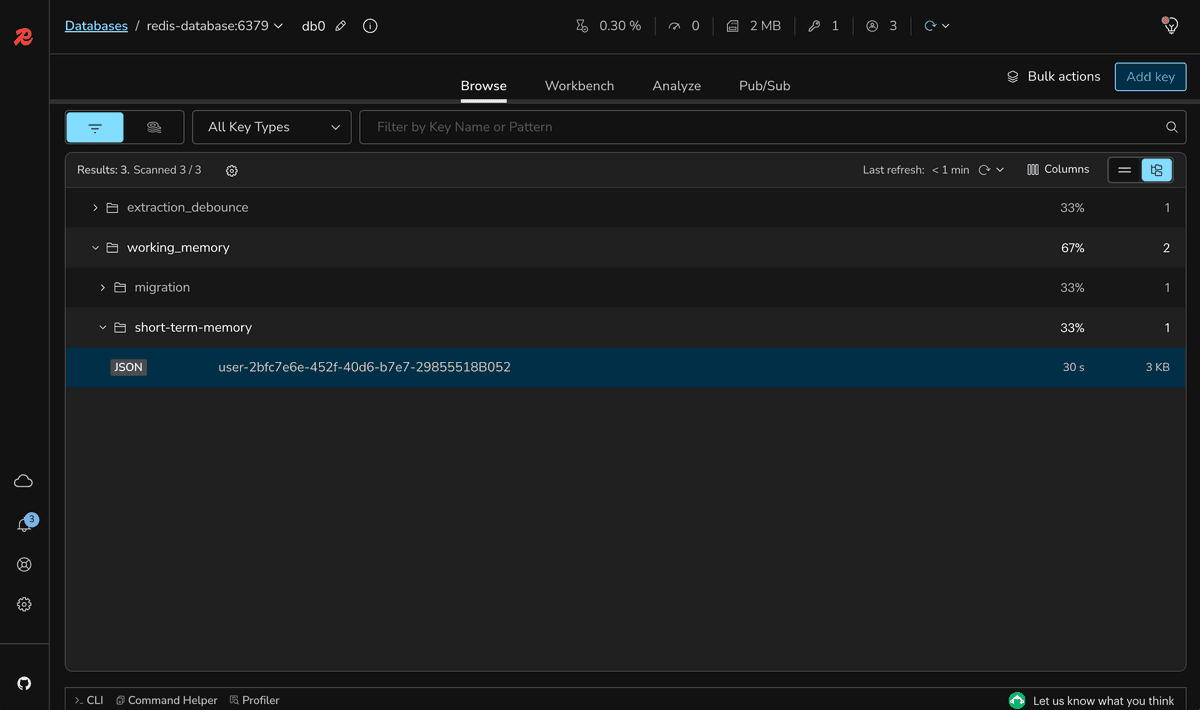This screenshot has height=710, width=1200.
Task: Focus the key name filter input
Action: 700,127
